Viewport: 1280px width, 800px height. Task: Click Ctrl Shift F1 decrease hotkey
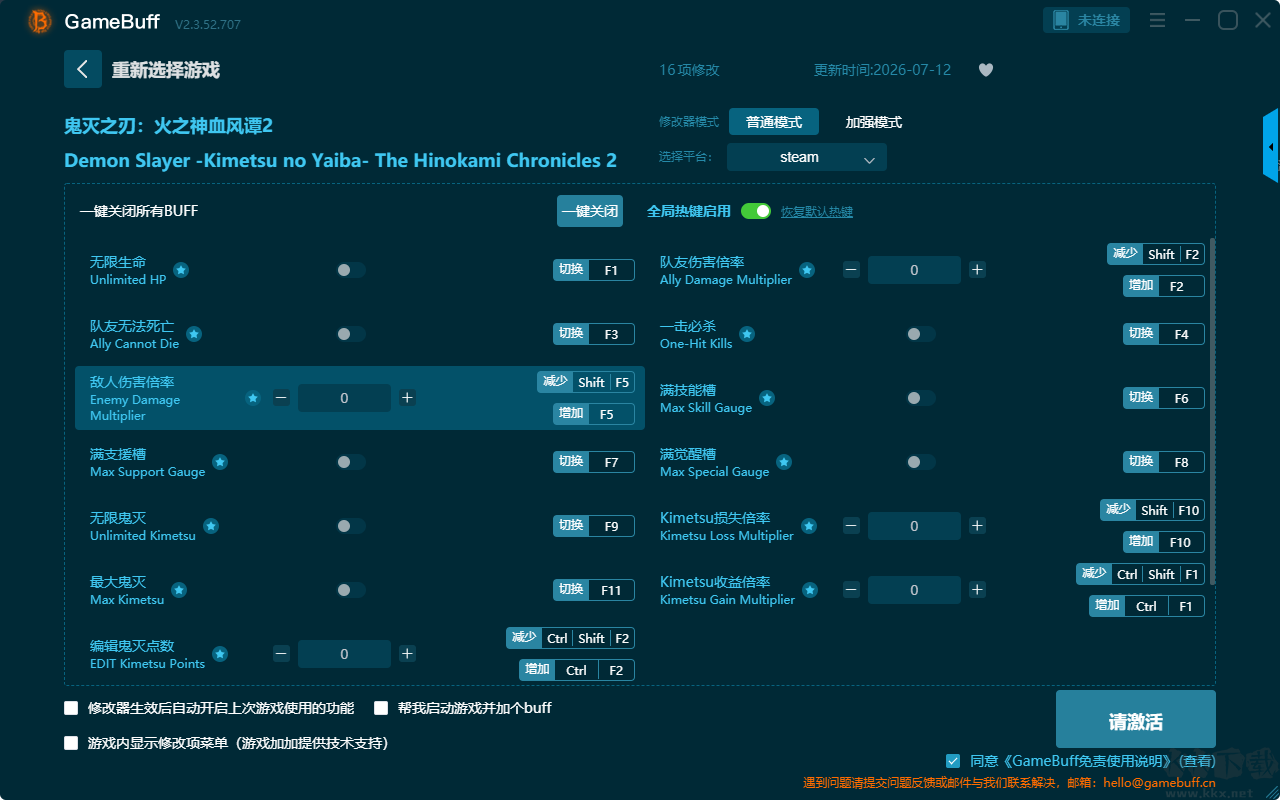pos(1141,574)
